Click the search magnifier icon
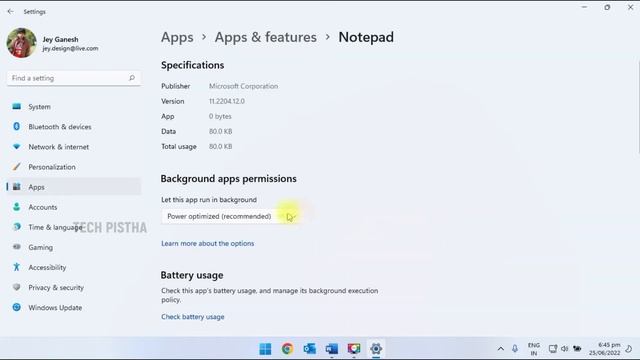This screenshot has width=640, height=360. 131,78
